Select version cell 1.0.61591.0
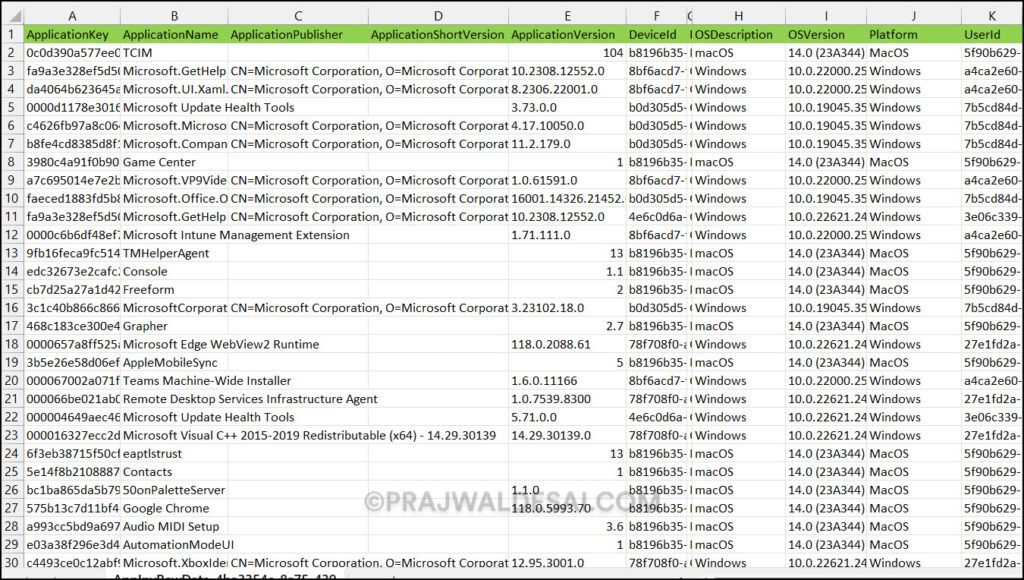This screenshot has width=1024, height=580. pyautogui.click(x=568, y=180)
